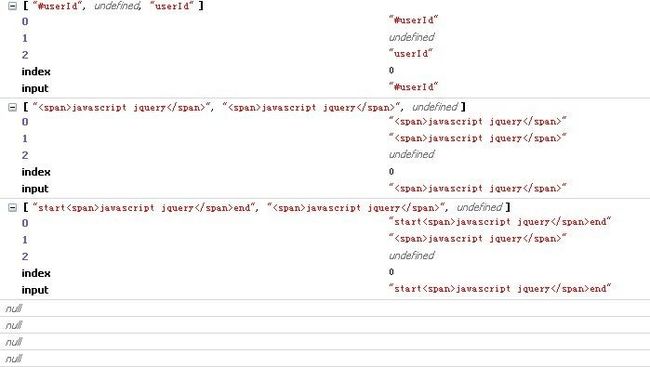
Task: Select third array's index property label
Action: click(36, 273)
